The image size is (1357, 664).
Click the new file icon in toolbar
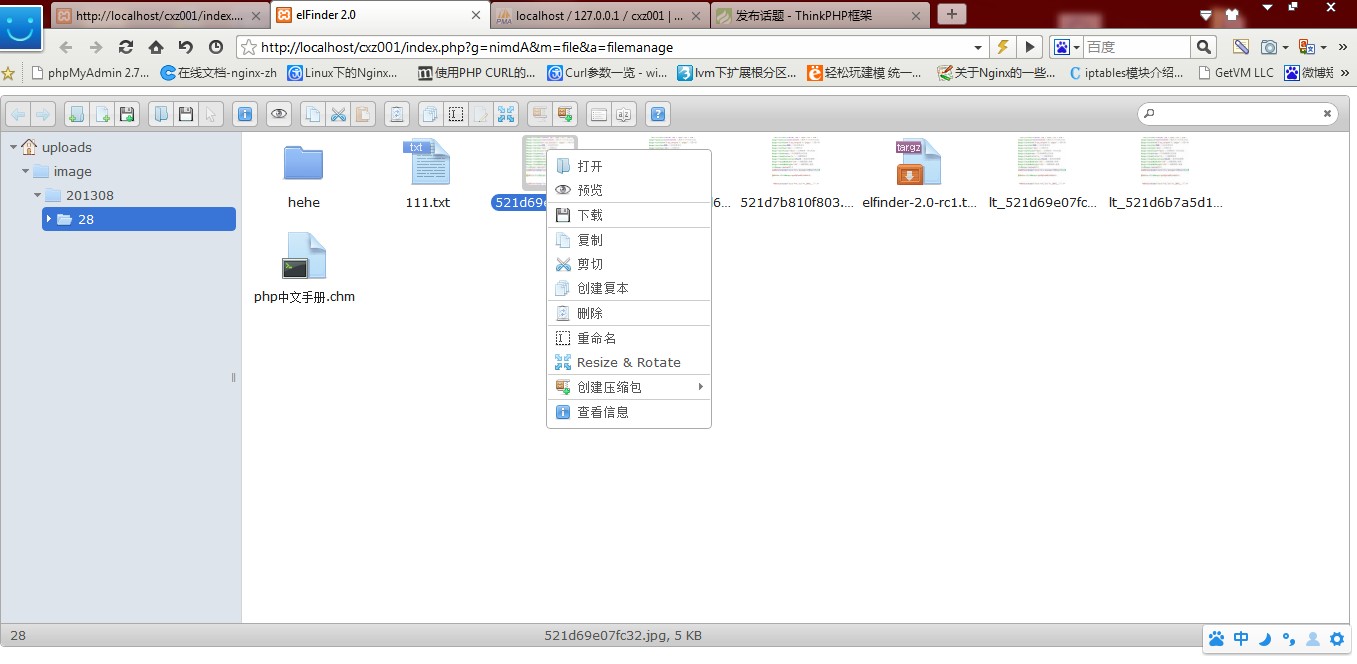(x=101, y=113)
